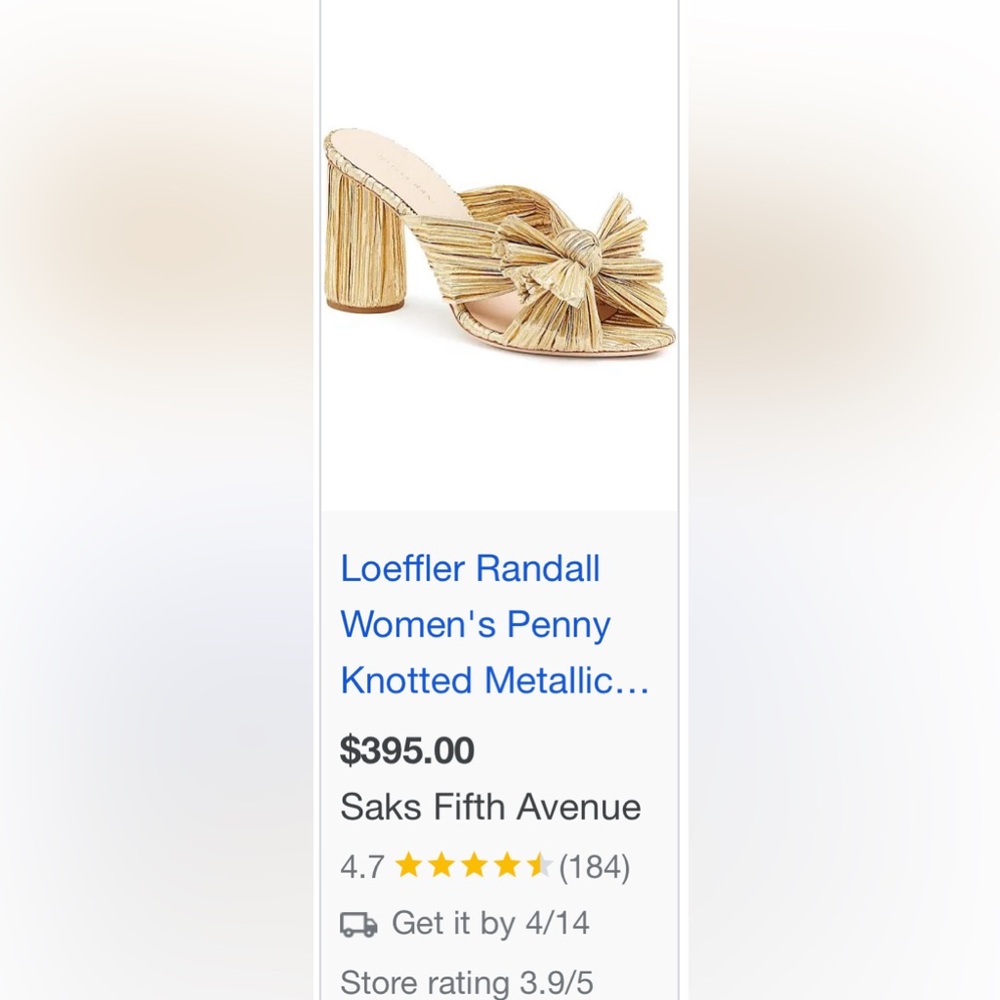Click the delivery truck icon

pyautogui.click(x=360, y=924)
